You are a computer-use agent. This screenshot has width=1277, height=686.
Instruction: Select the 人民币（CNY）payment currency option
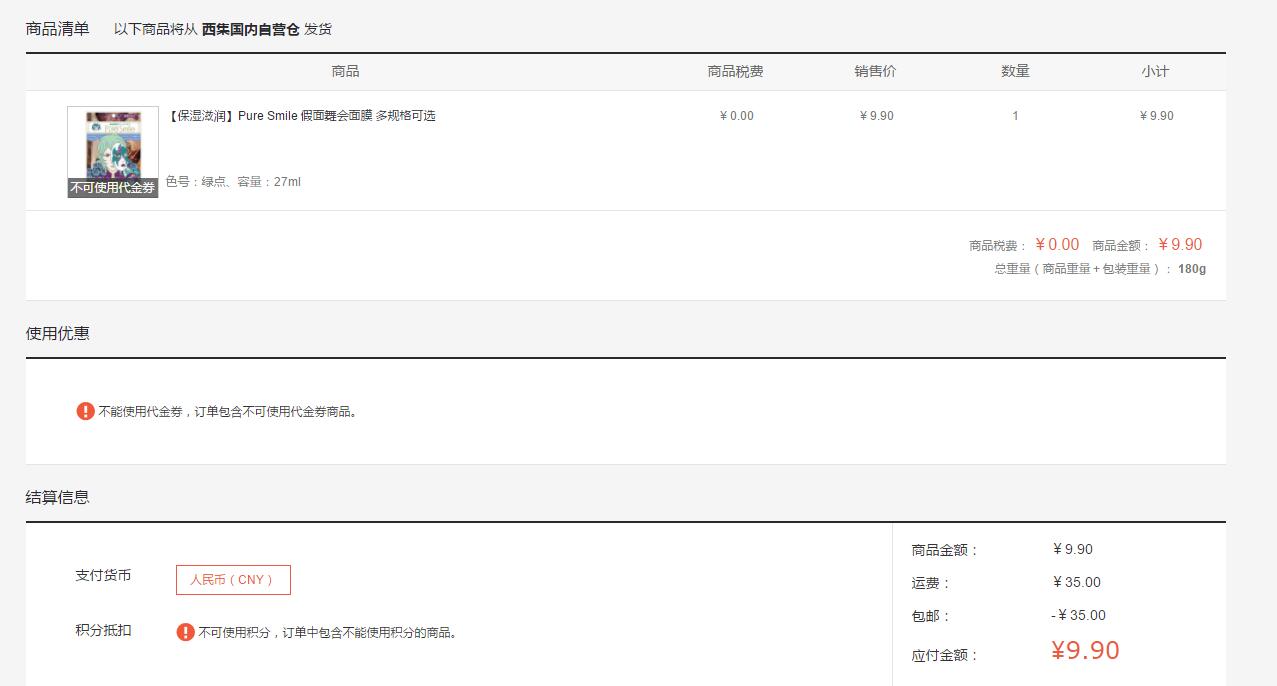coord(233,580)
